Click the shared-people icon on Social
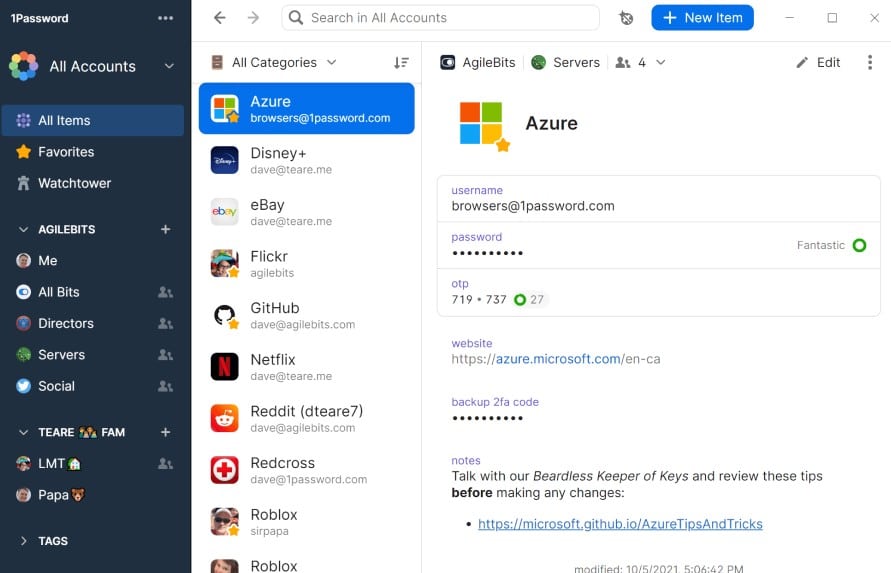Viewport: 891px width, 573px height. point(165,386)
